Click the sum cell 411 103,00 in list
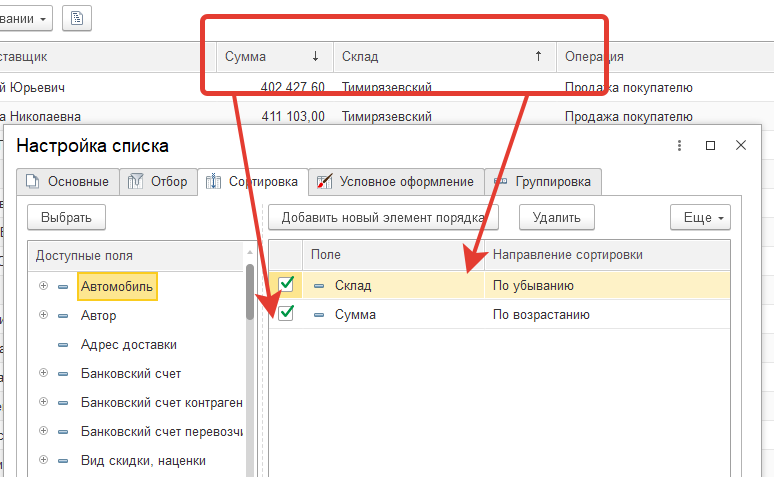The width and height of the screenshot is (774, 477). coord(293,117)
